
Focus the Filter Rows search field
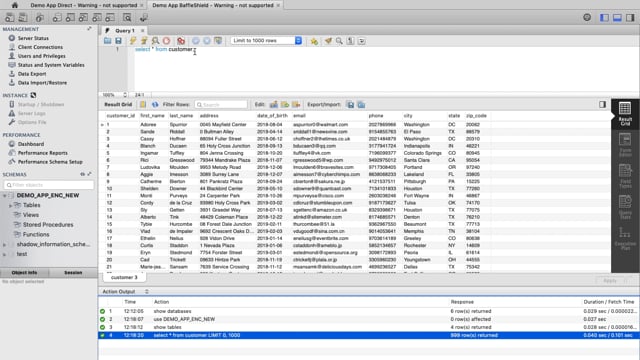(x=221, y=104)
